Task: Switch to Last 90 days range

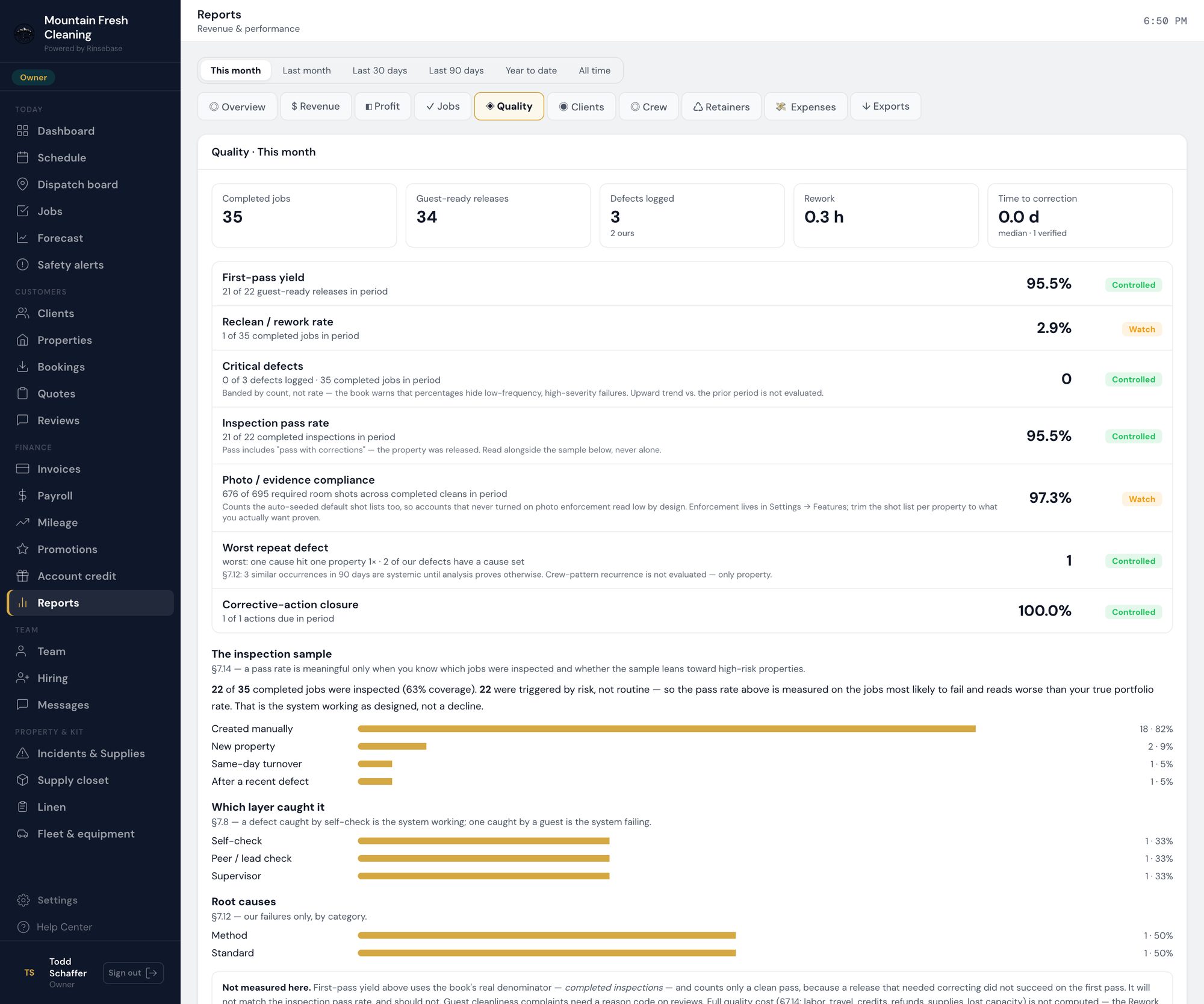Action: point(456,70)
